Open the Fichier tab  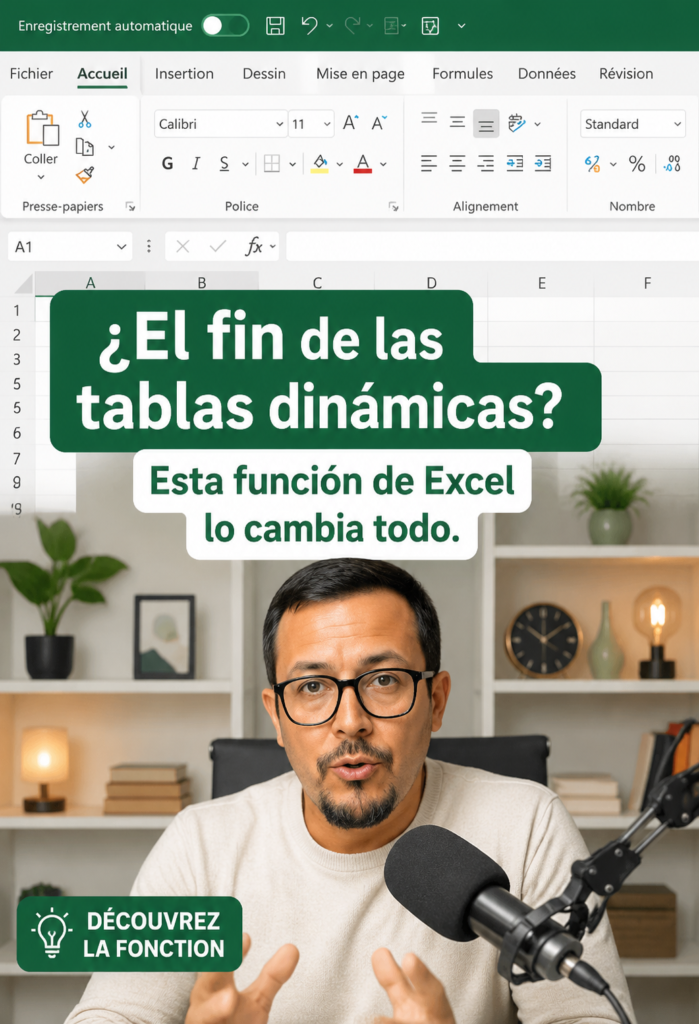tap(31, 73)
